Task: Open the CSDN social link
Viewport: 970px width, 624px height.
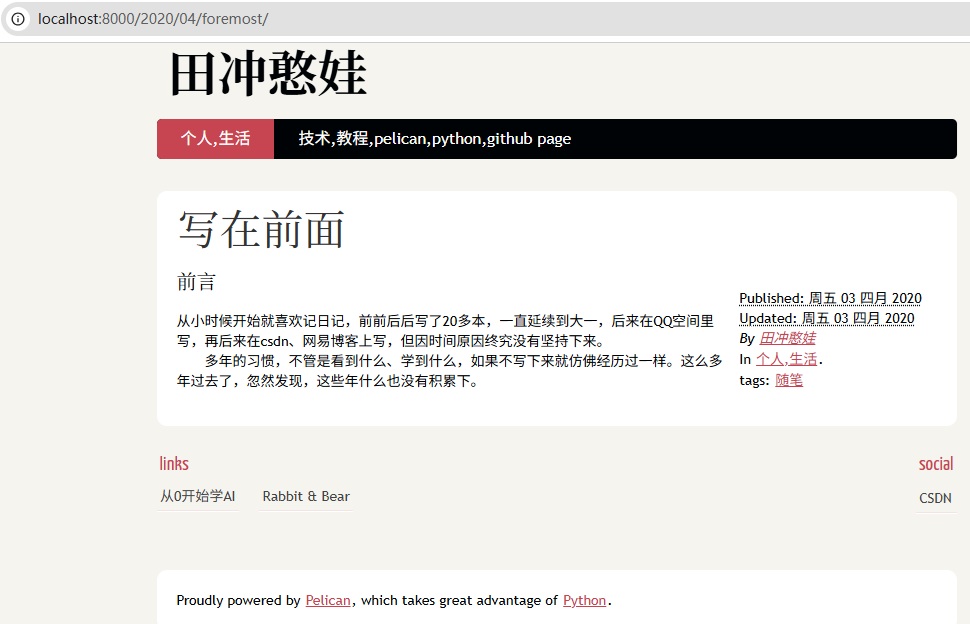Action: point(935,497)
